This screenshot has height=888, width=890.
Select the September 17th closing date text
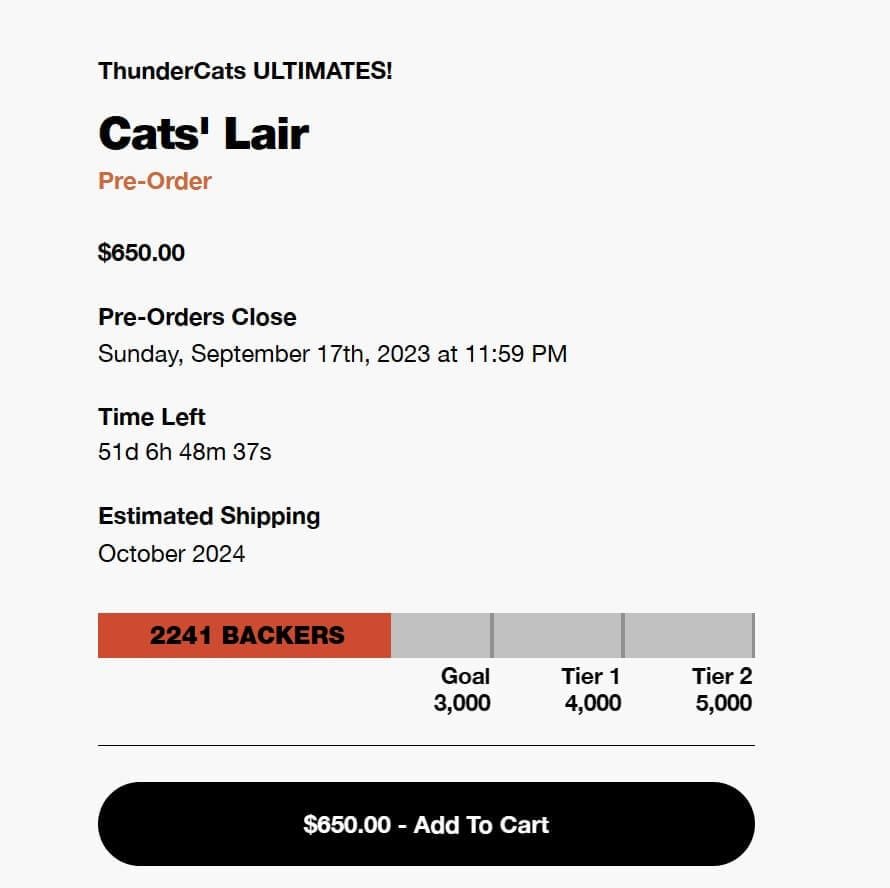pyautogui.click(x=332, y=353)
